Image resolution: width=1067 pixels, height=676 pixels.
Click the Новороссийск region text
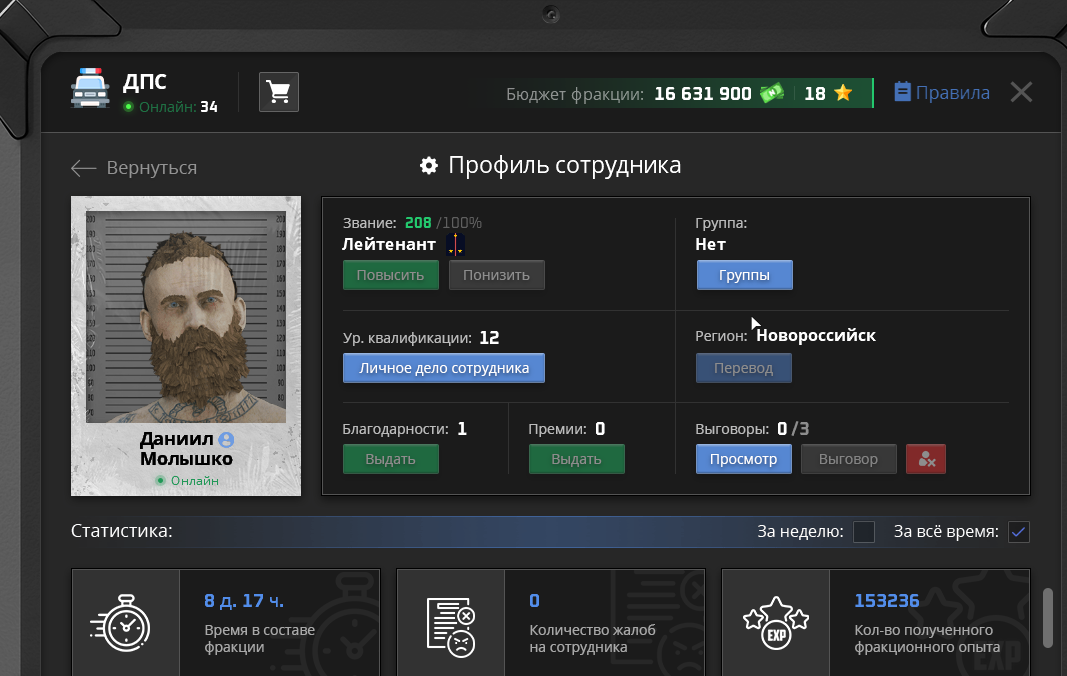point(816,336)
